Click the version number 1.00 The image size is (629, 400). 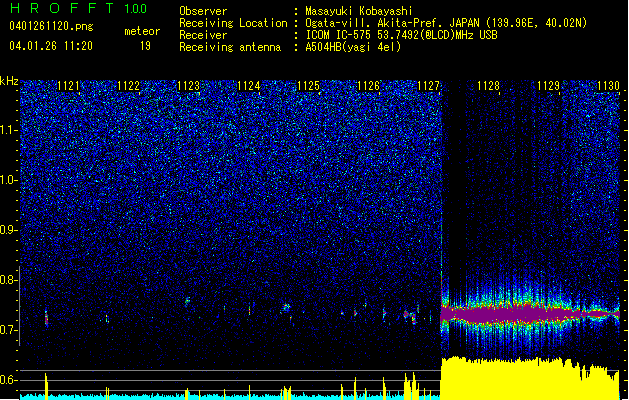click(x=135, y=9)
